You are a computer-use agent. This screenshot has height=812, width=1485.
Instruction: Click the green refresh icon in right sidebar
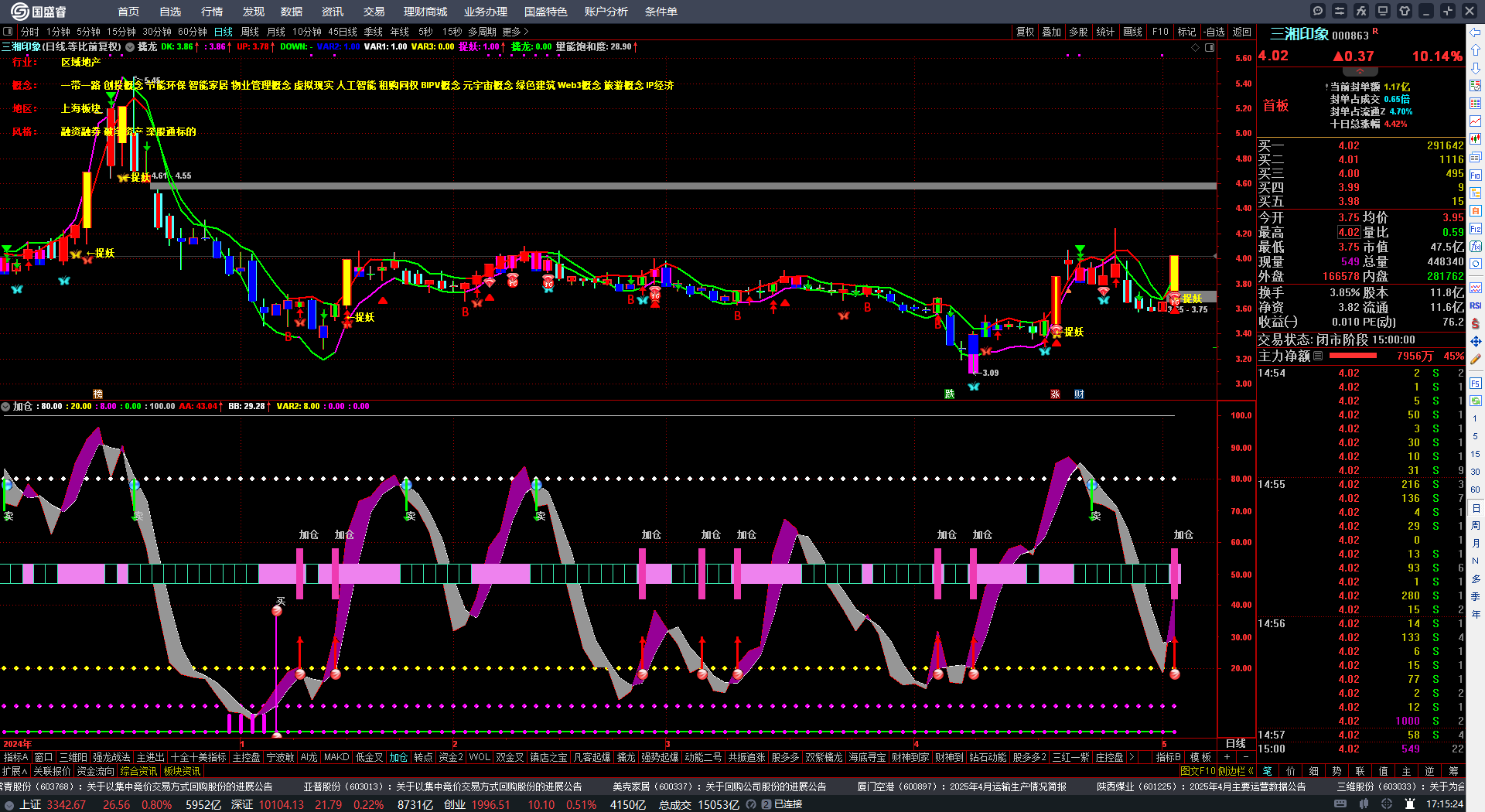coord(1476,401)
